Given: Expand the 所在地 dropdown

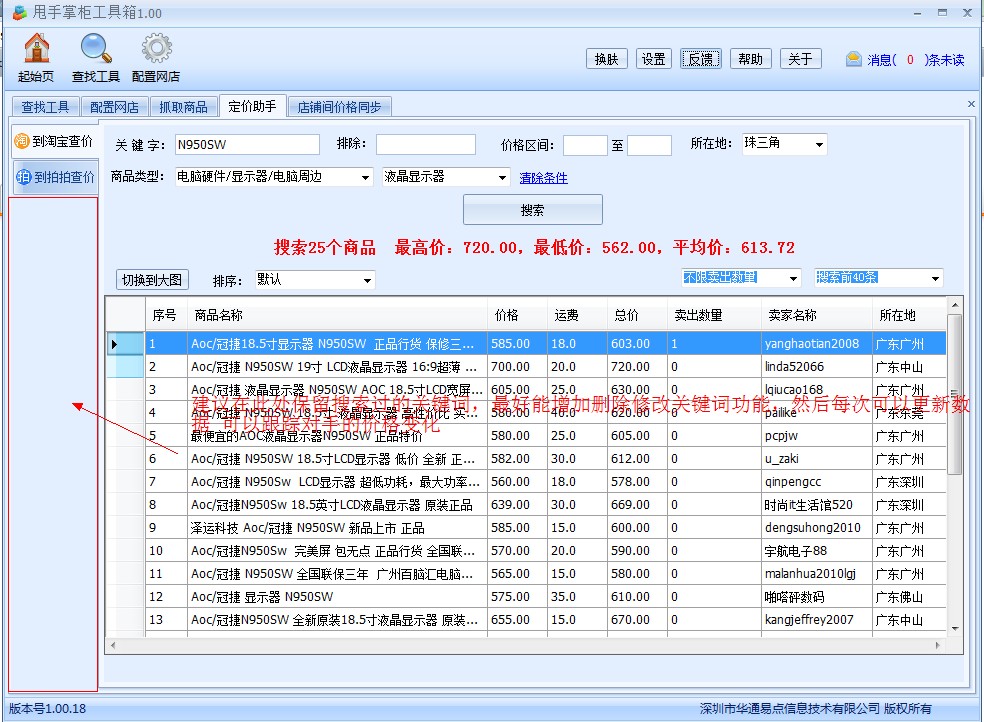Looking at the screenshot, I should click(x=818, y=144).
